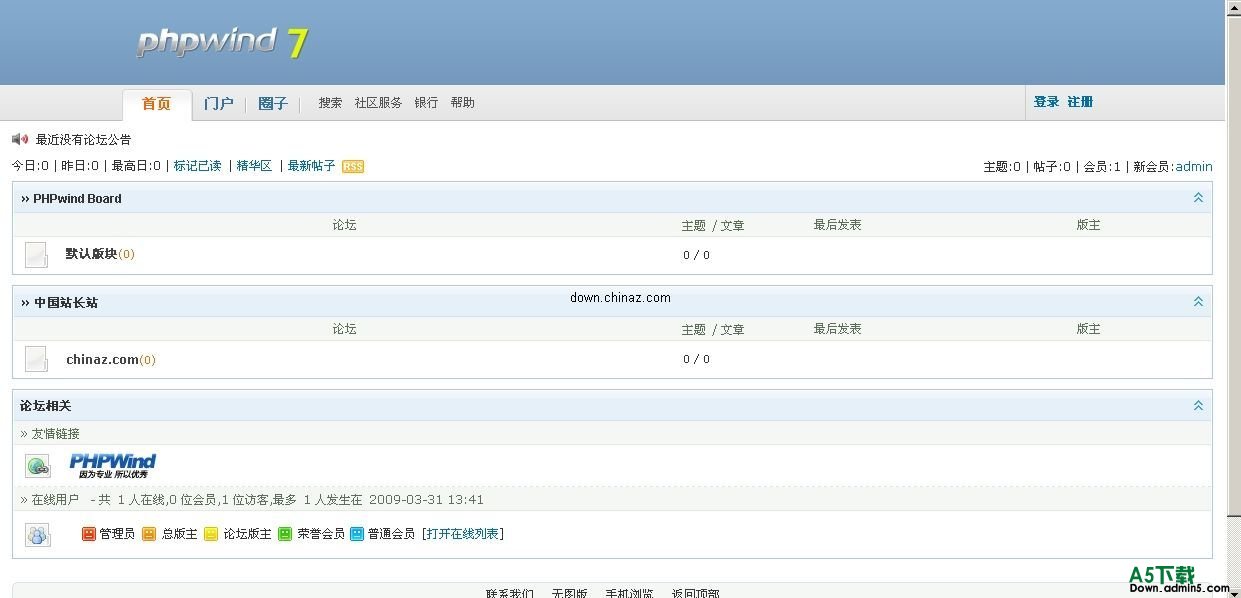
Task: Click the online users group icon
Action: coord(37,535)
